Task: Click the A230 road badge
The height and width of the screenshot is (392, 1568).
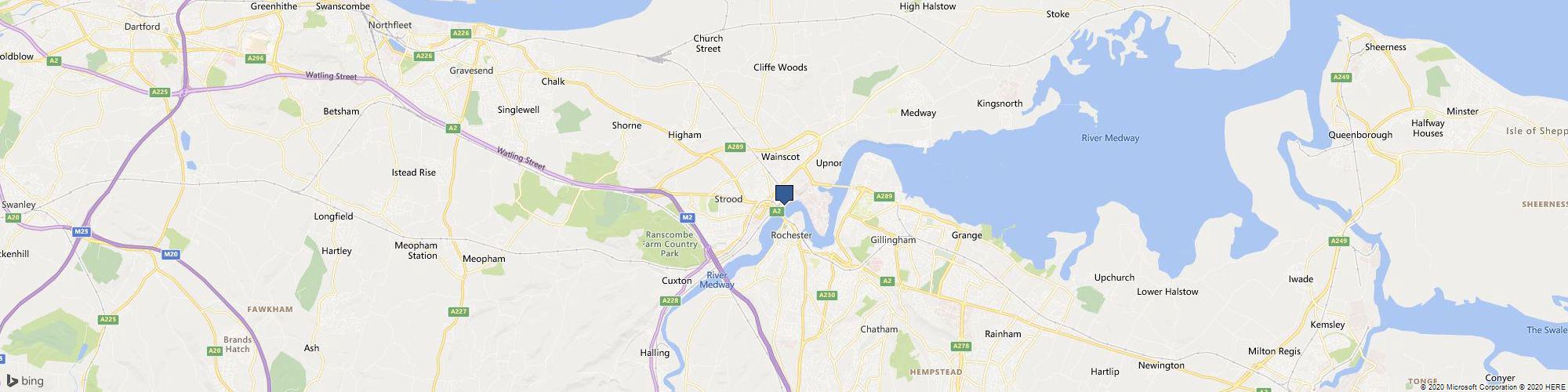Action: point(827,295)
